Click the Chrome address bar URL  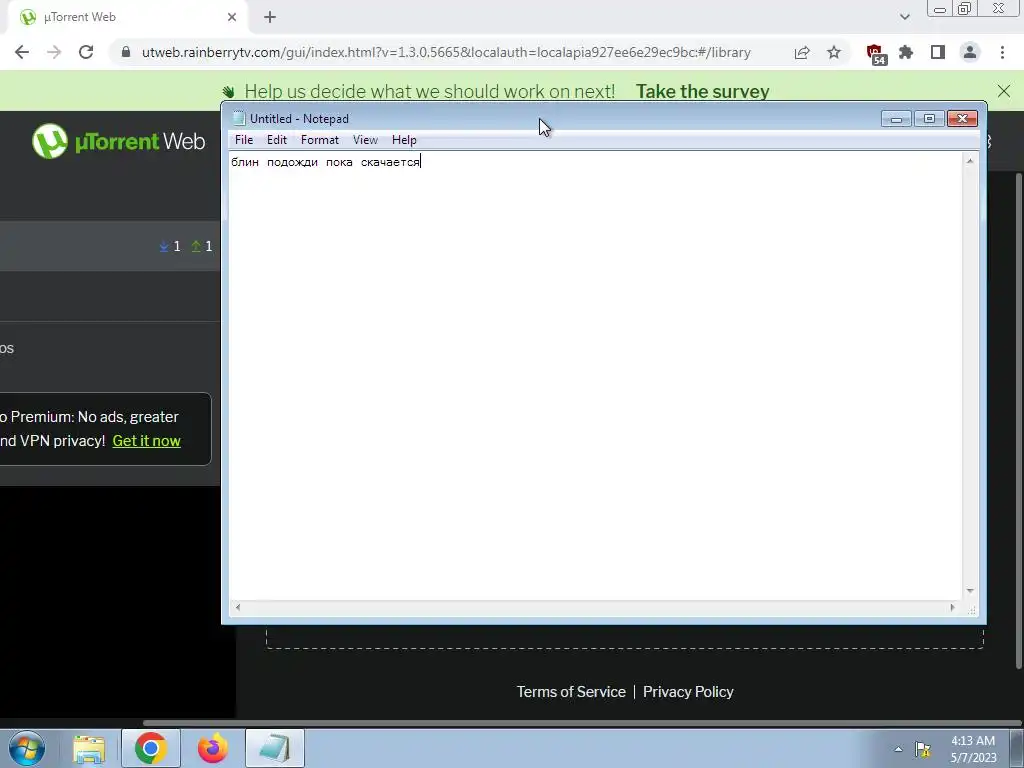446,52
